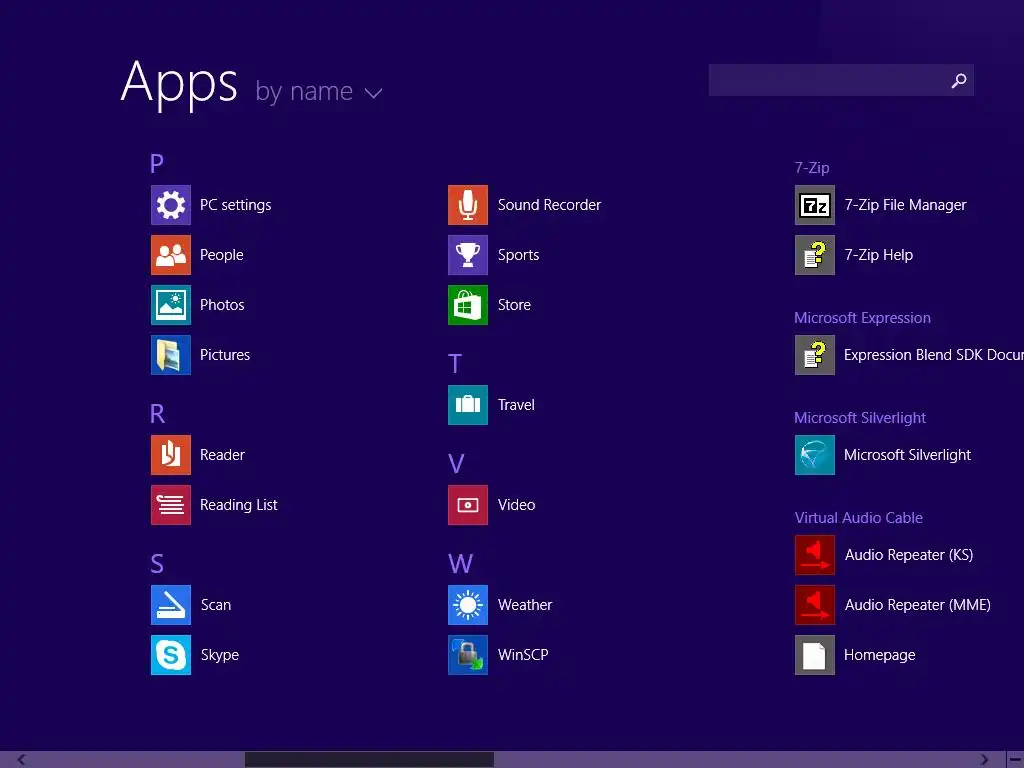Screen dimensions: 1024x768
Task: Open Sound Recorder microphone icon
Action: click(x=468, y=205)
